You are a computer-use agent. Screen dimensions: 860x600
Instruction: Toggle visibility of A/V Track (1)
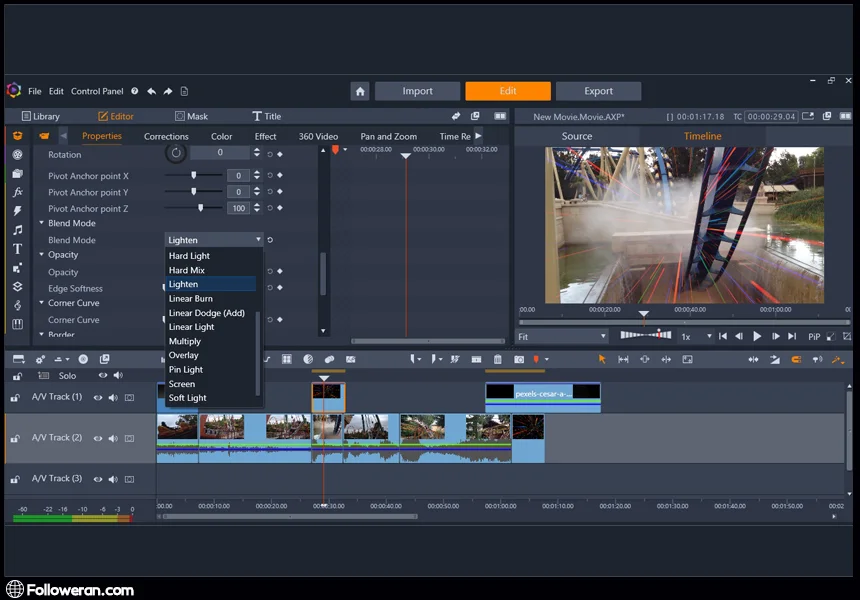(x=98, y=398)
